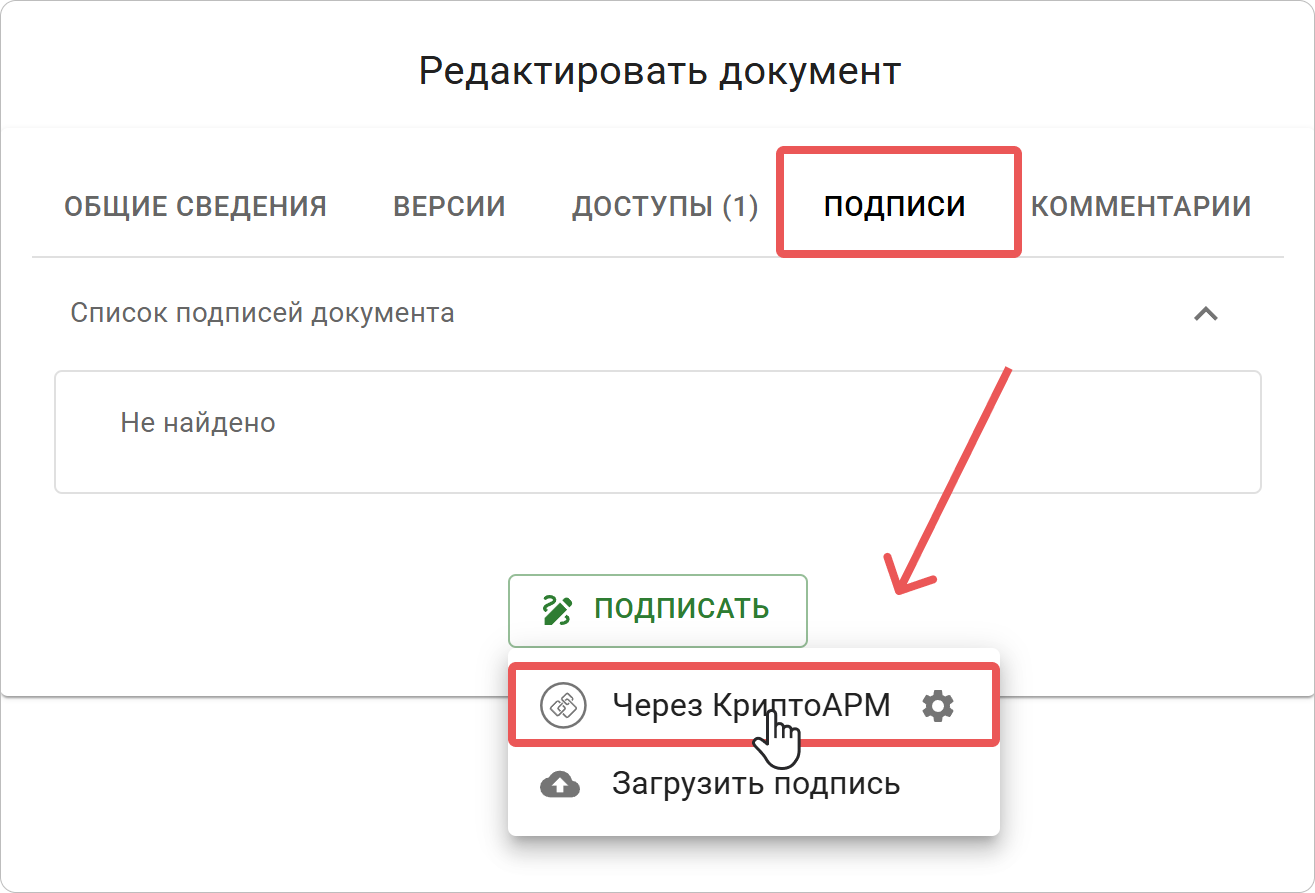Open the КОММЕНТАРИИ tab

click(1140, 206)
